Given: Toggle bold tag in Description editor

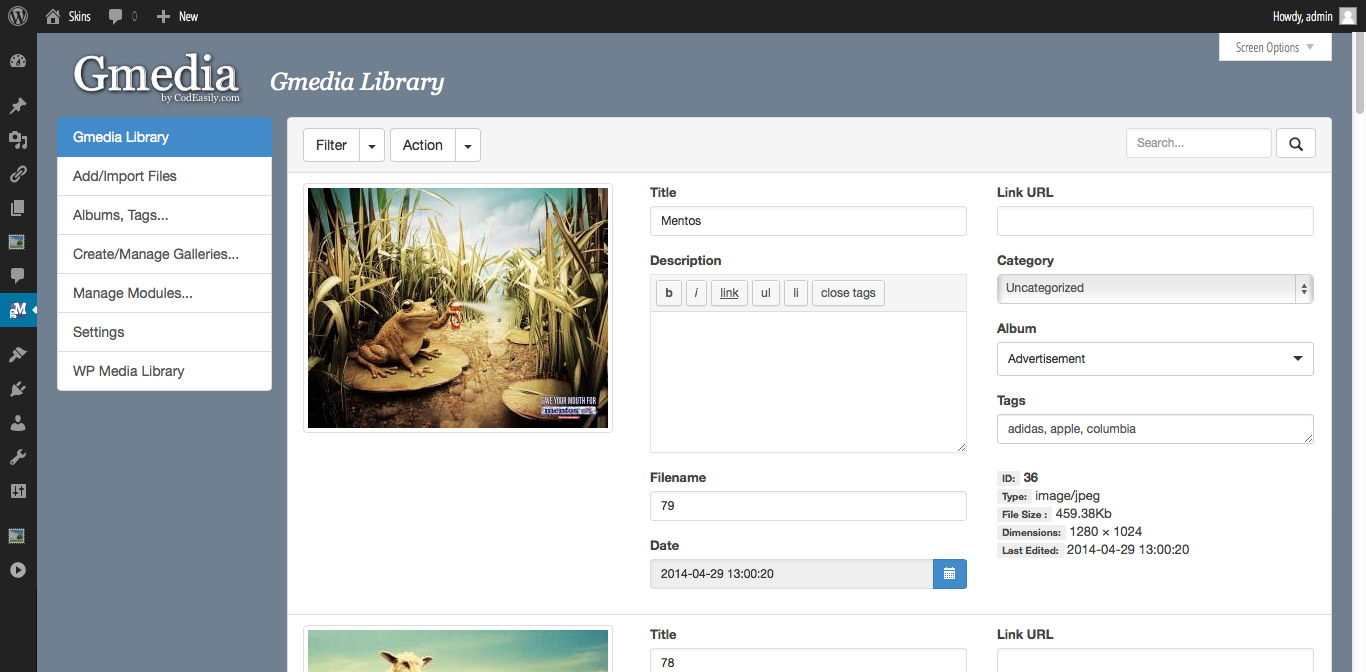Looking at the screenshot, I should 668,293.
